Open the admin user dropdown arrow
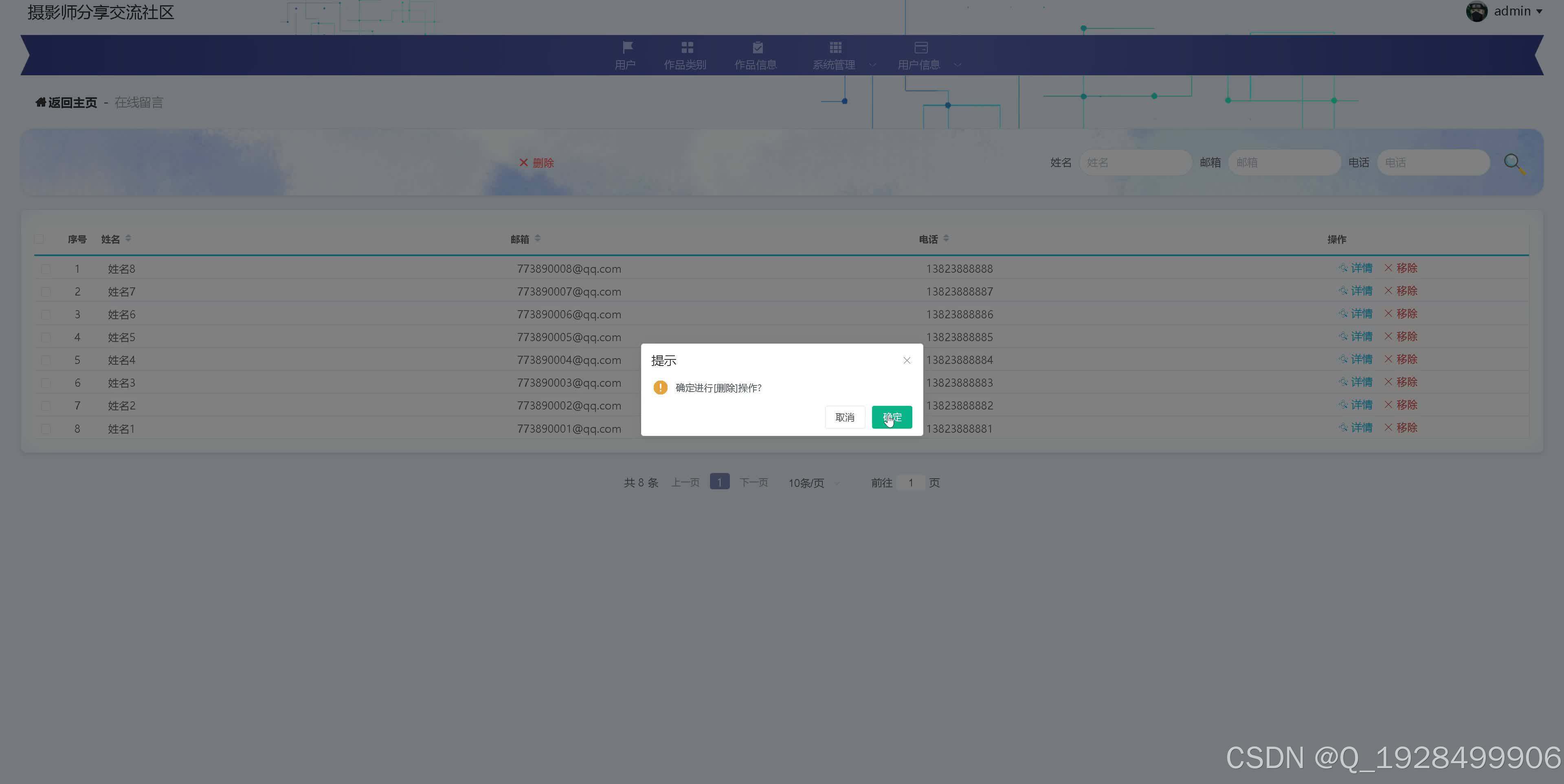The image size is (1564, 784). click(1539, 11)
